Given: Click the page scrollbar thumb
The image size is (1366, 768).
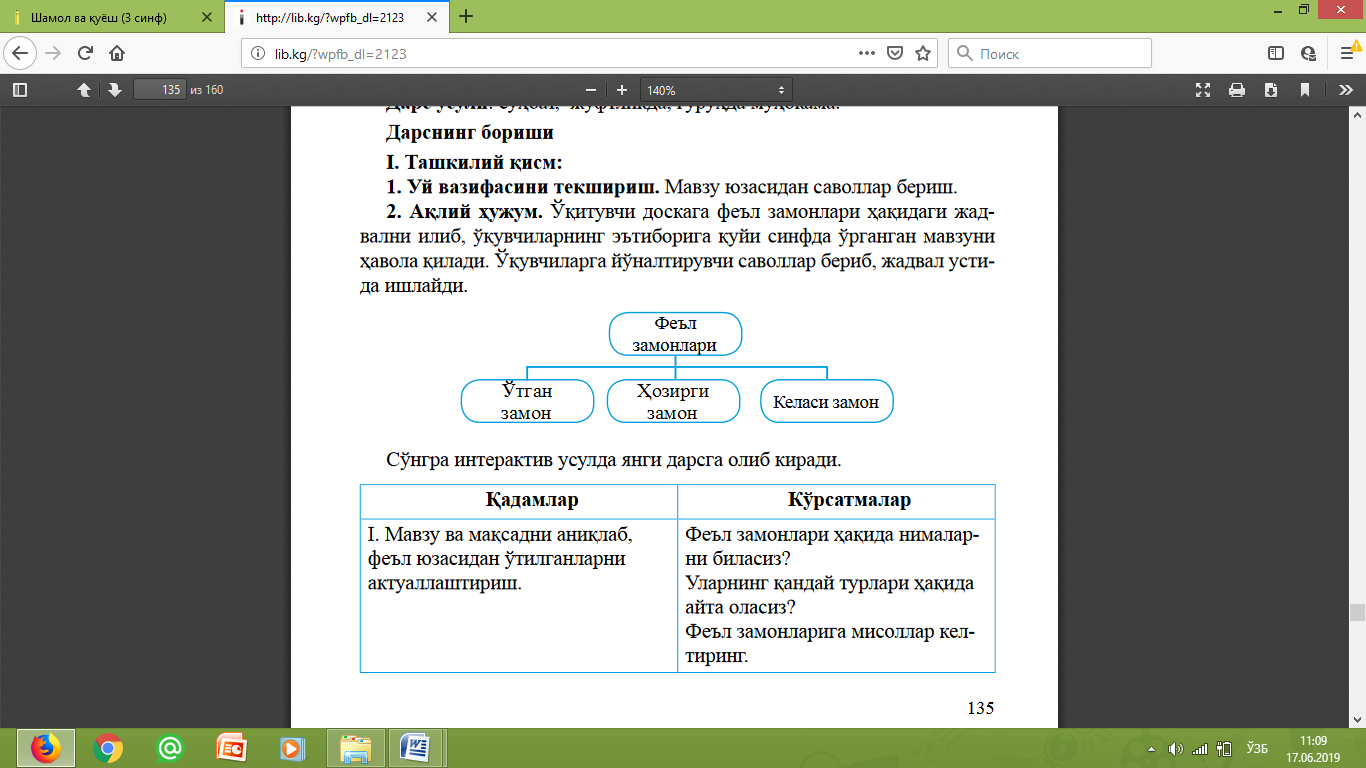Looking at the screenshot, I should tap(1357, 613).
